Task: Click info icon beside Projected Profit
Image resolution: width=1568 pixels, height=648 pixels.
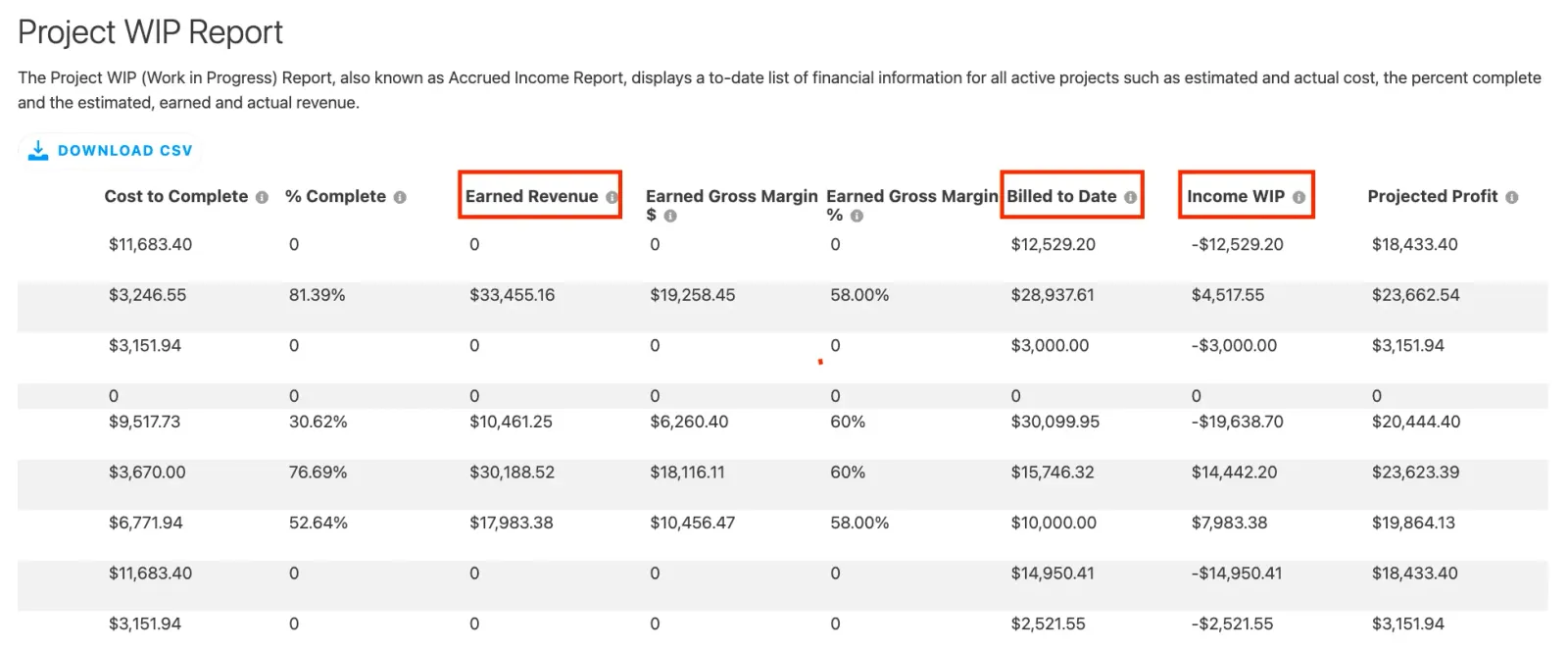Action: [1511, 197]
